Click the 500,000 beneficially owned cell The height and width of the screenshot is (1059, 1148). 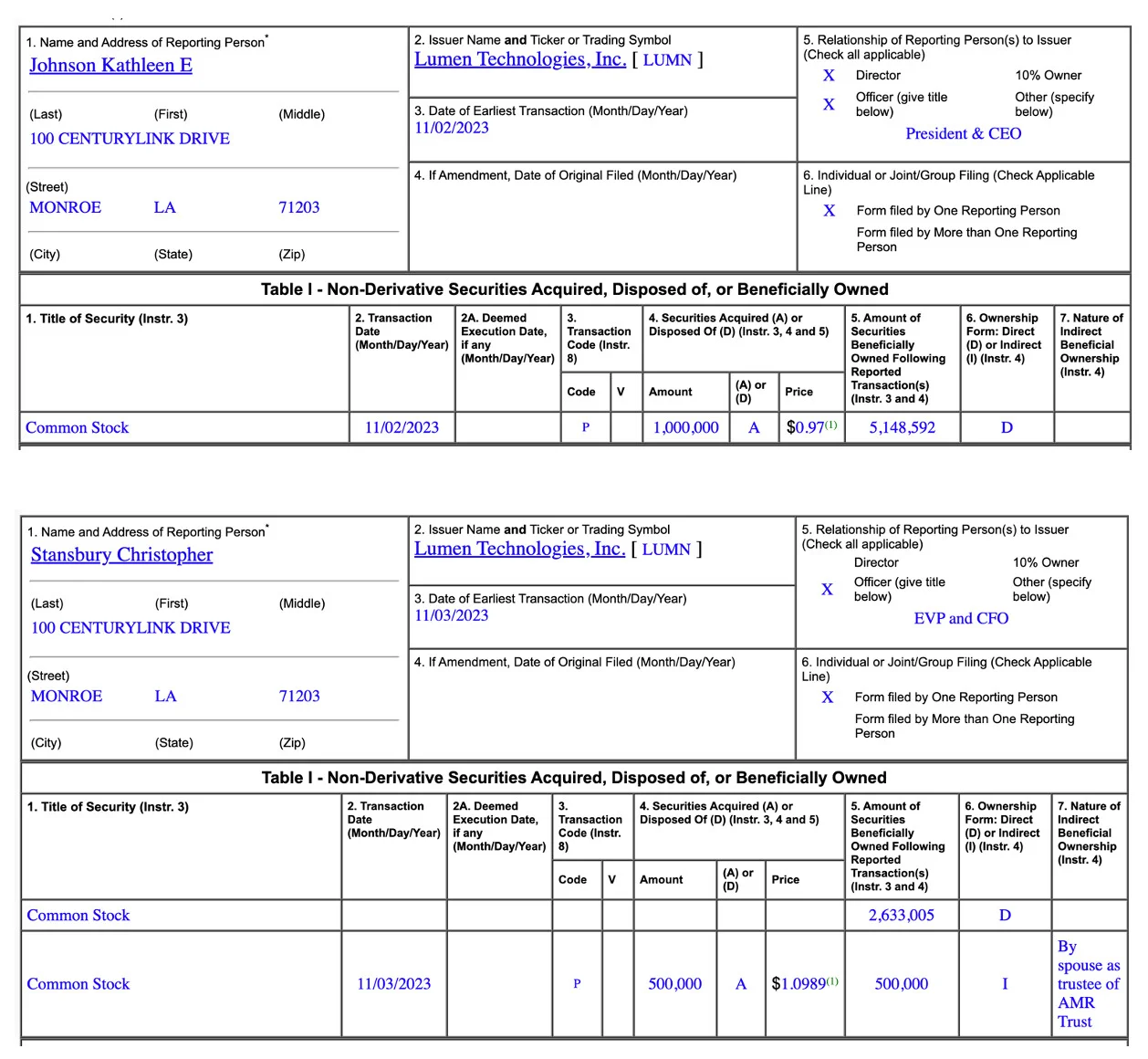pos(902,984)
